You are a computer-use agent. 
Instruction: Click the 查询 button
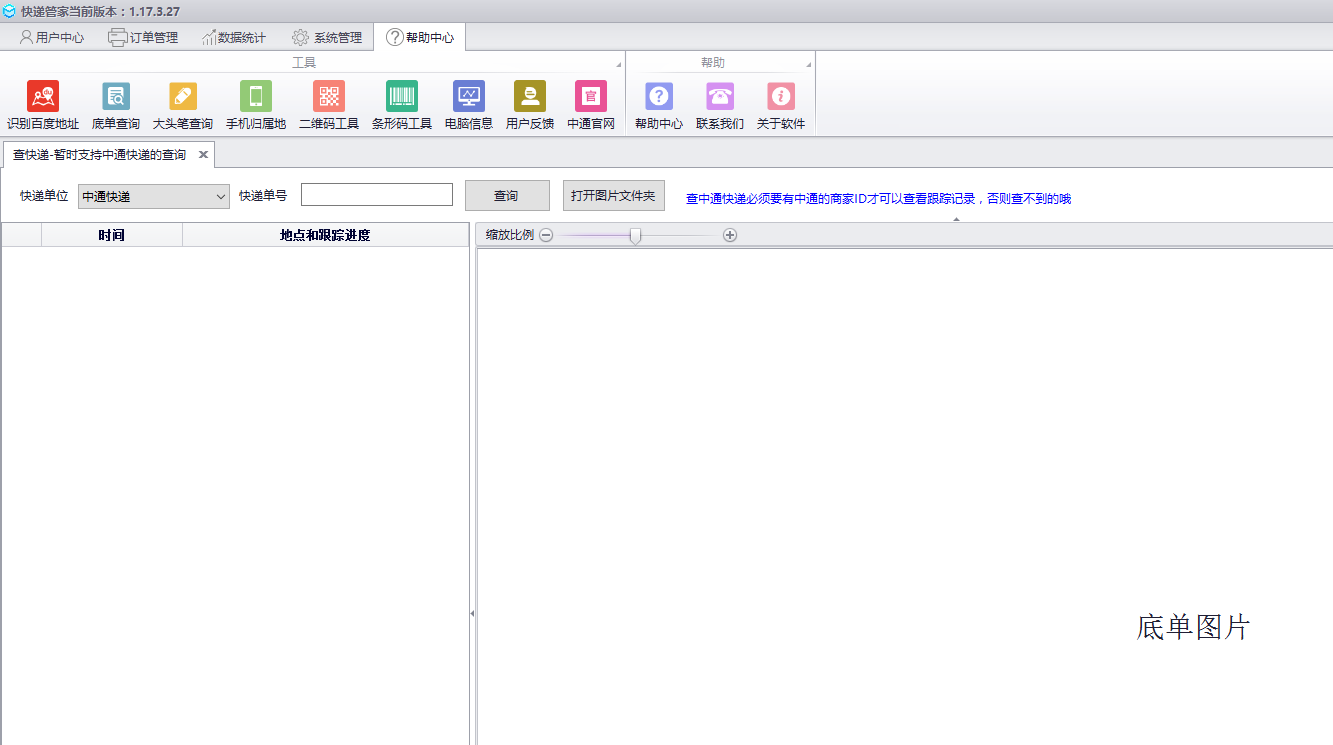pyautogui.click(x=507, y=196)
